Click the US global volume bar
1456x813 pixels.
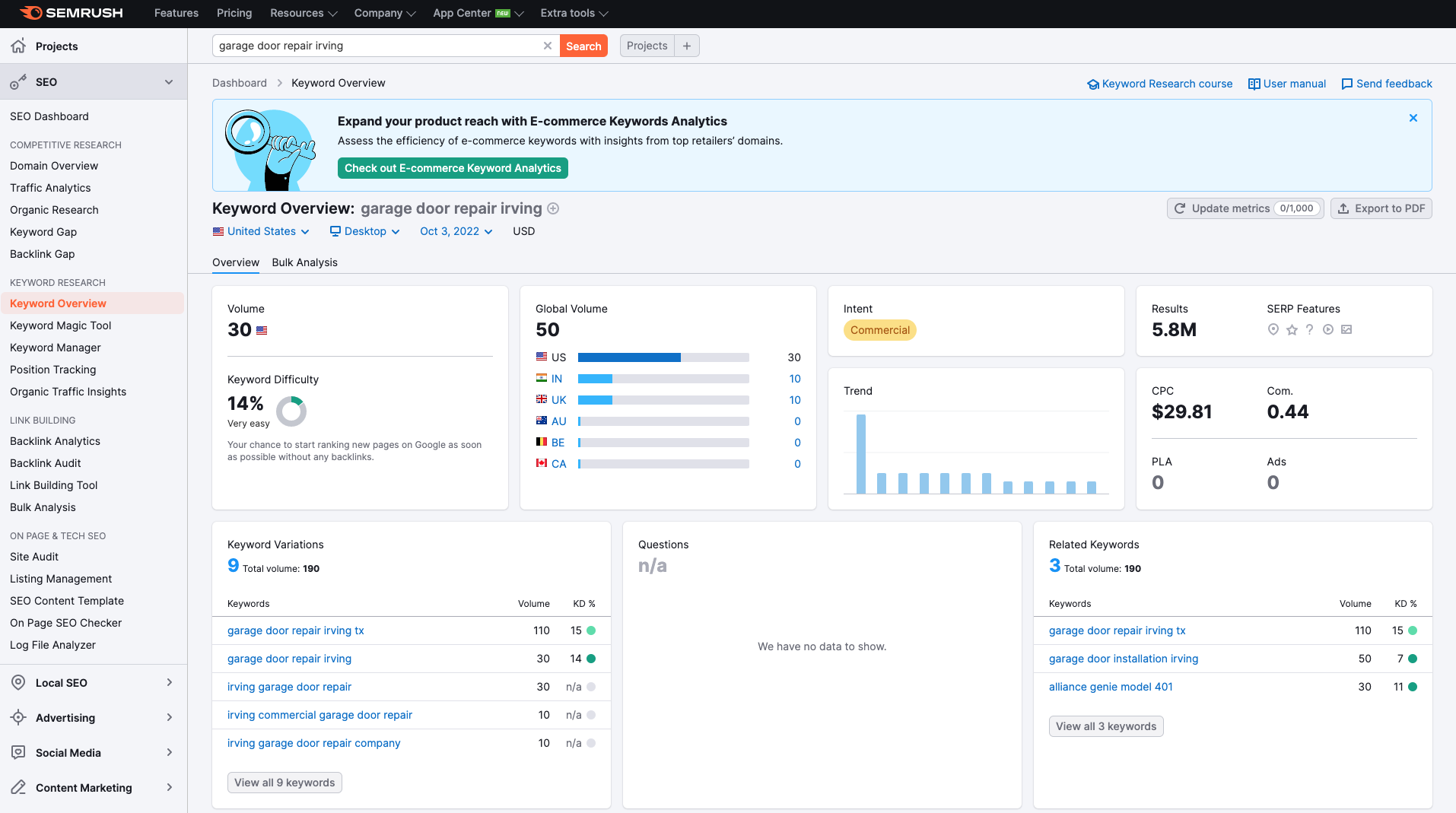click(663, 357)
